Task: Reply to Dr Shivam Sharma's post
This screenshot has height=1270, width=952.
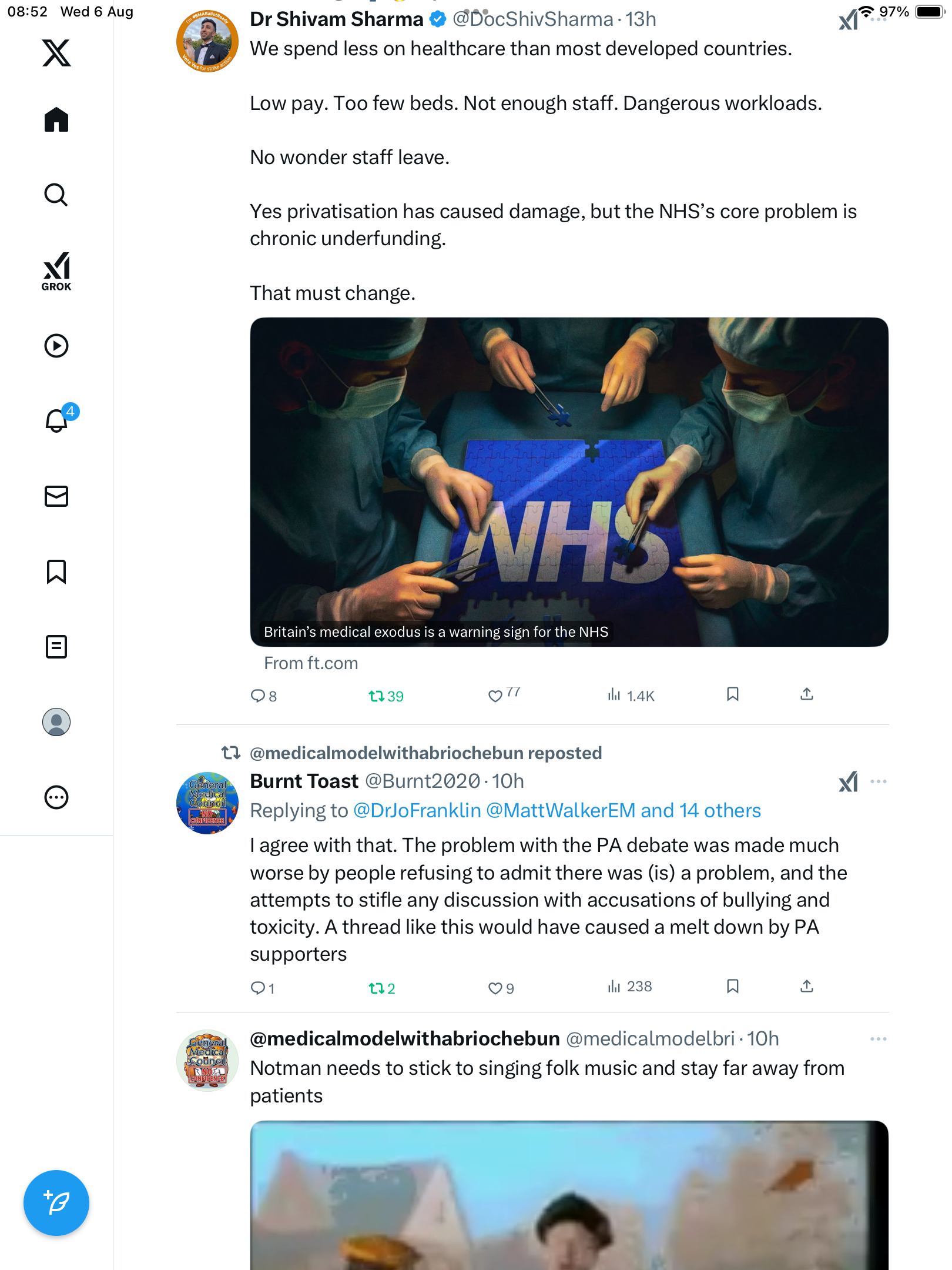Action: coord(258,696)
